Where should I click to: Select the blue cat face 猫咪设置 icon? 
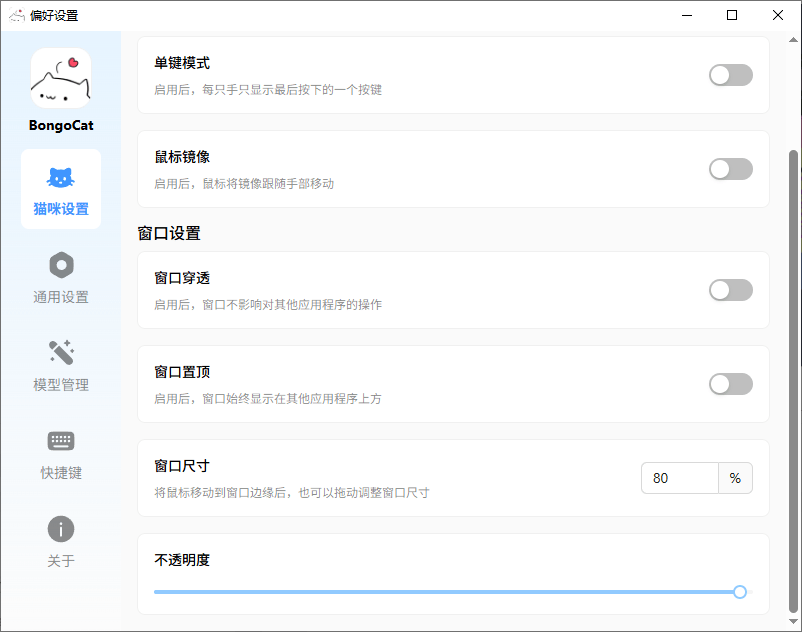pos(60,177)
